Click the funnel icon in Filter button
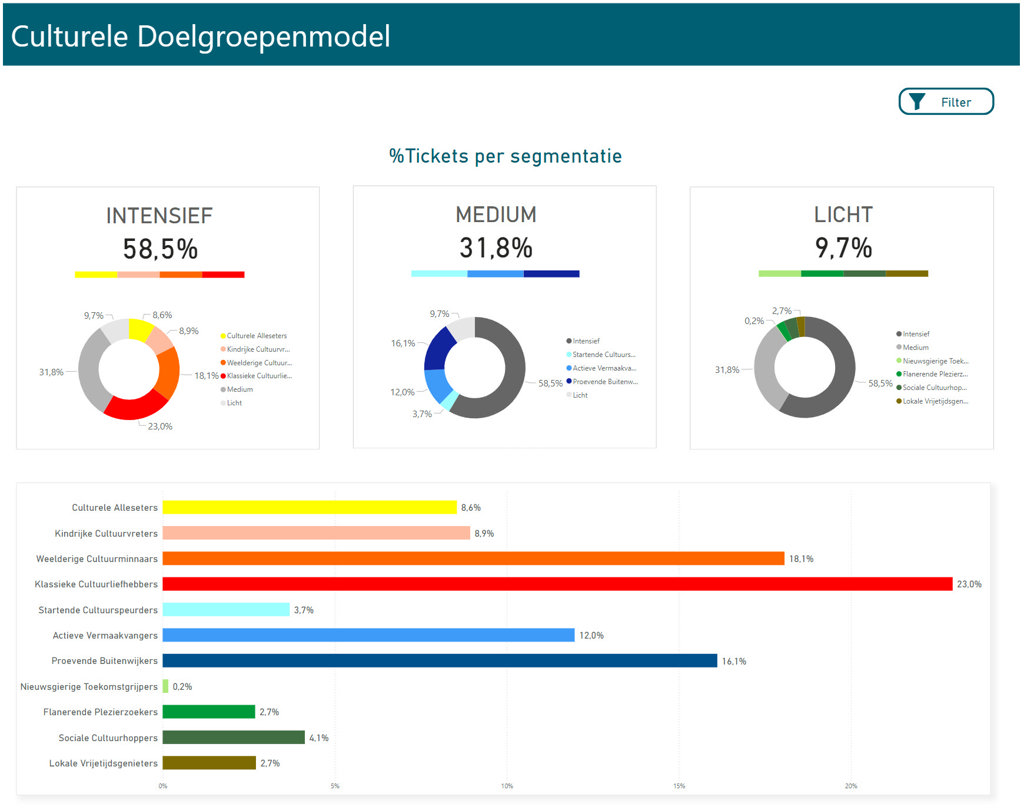This screenshot has height=812, width=1024. (x=917, y=102)
